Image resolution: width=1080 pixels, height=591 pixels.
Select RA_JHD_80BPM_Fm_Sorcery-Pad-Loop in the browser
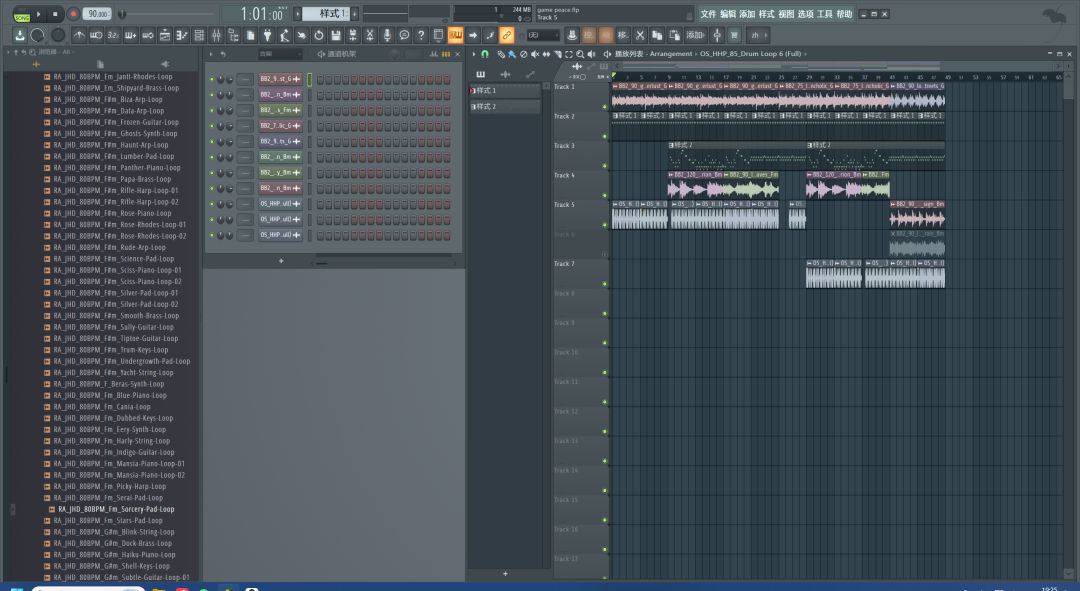[116, 509]
